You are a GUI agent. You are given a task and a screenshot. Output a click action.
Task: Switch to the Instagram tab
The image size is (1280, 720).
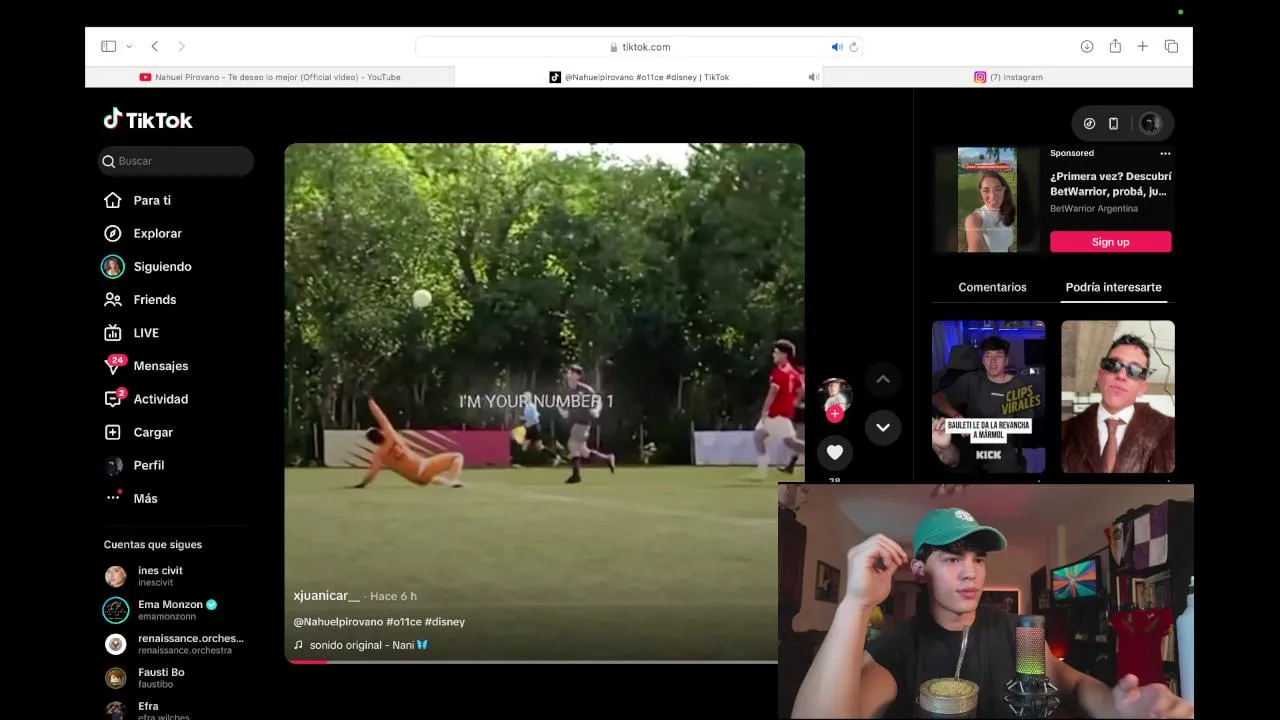coord(1008,77)
